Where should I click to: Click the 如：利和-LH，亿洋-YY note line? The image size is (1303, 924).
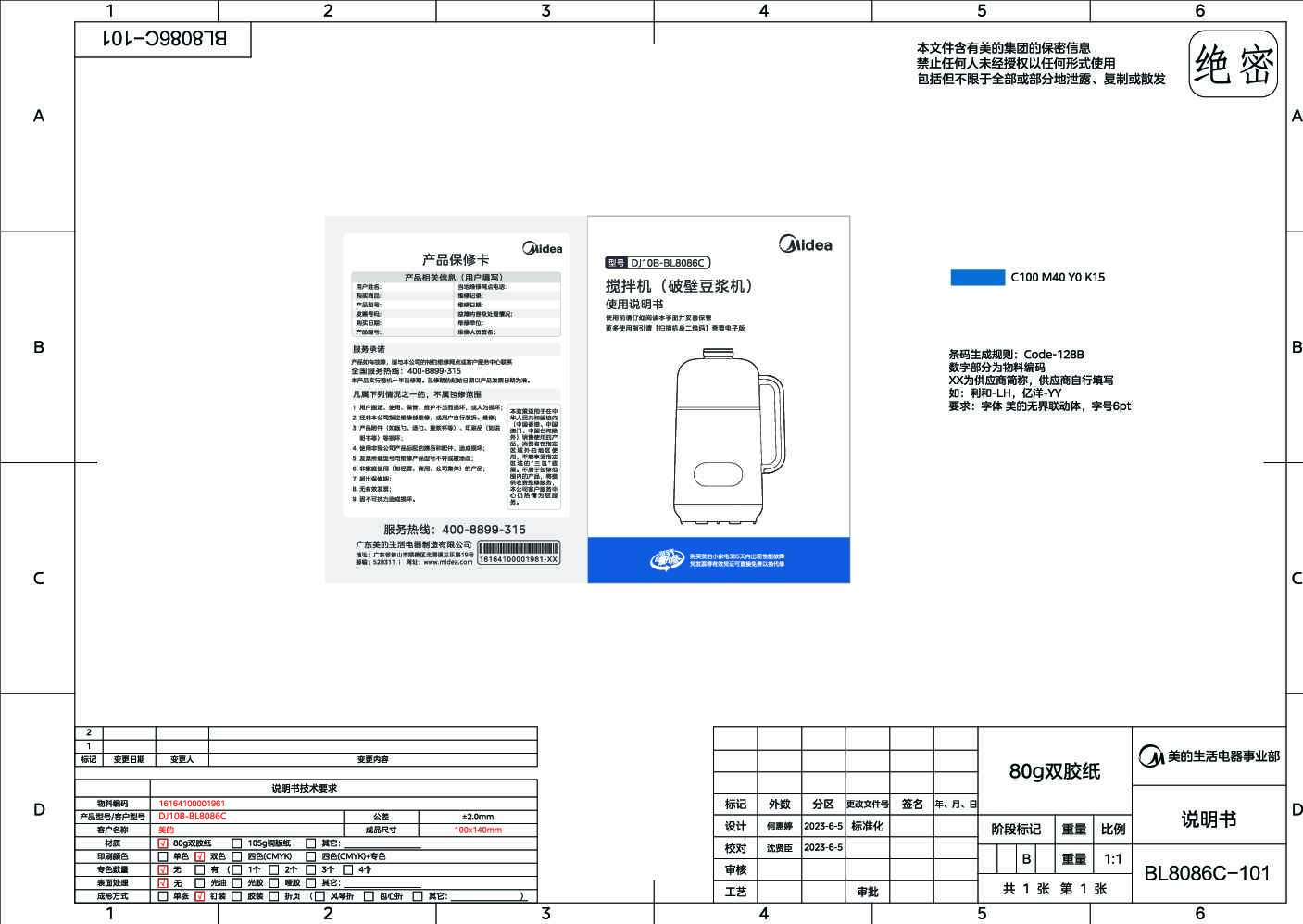point(1005,393)
